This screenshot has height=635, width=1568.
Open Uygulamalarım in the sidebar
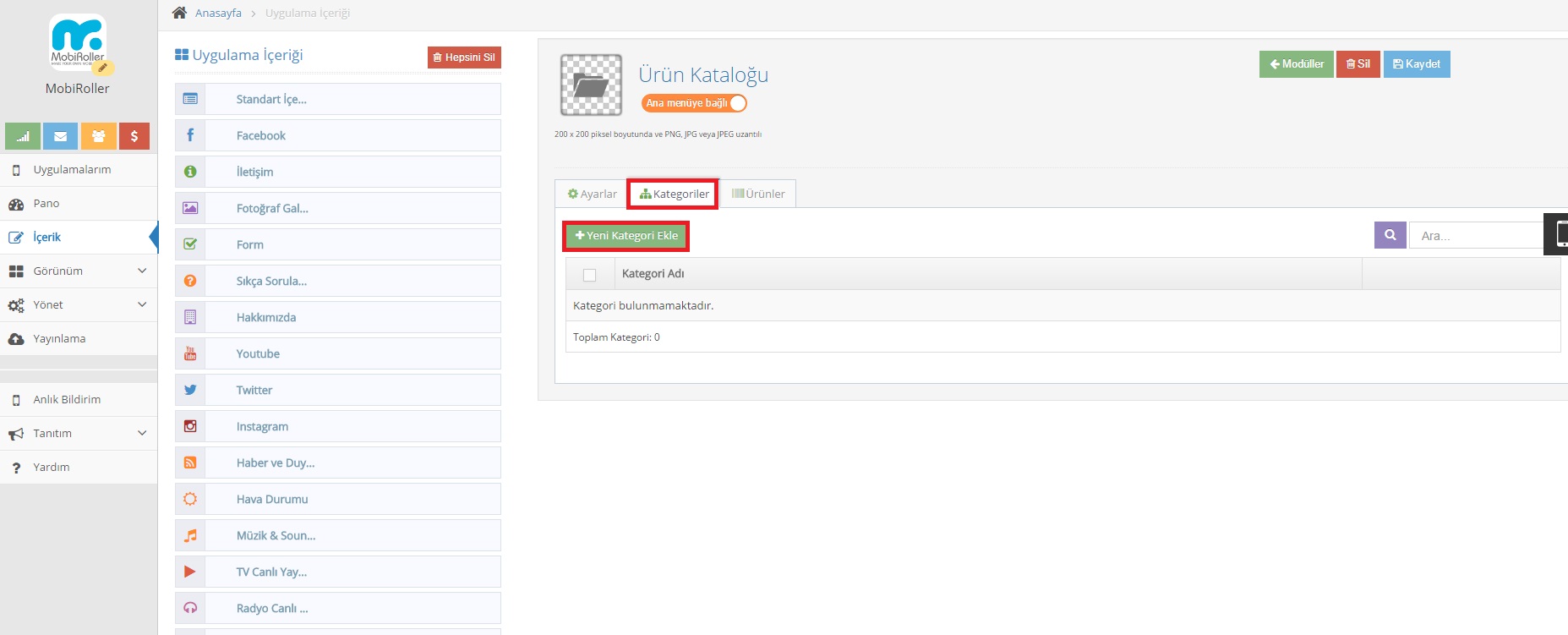tap(79, 169)
